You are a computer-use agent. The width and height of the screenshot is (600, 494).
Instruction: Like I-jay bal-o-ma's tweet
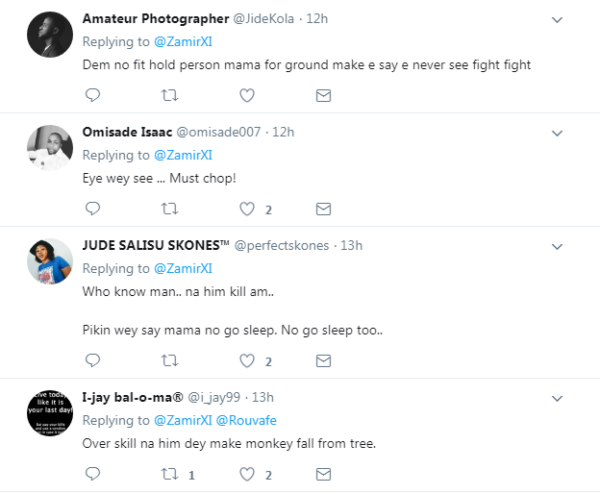tap(247, 474)
